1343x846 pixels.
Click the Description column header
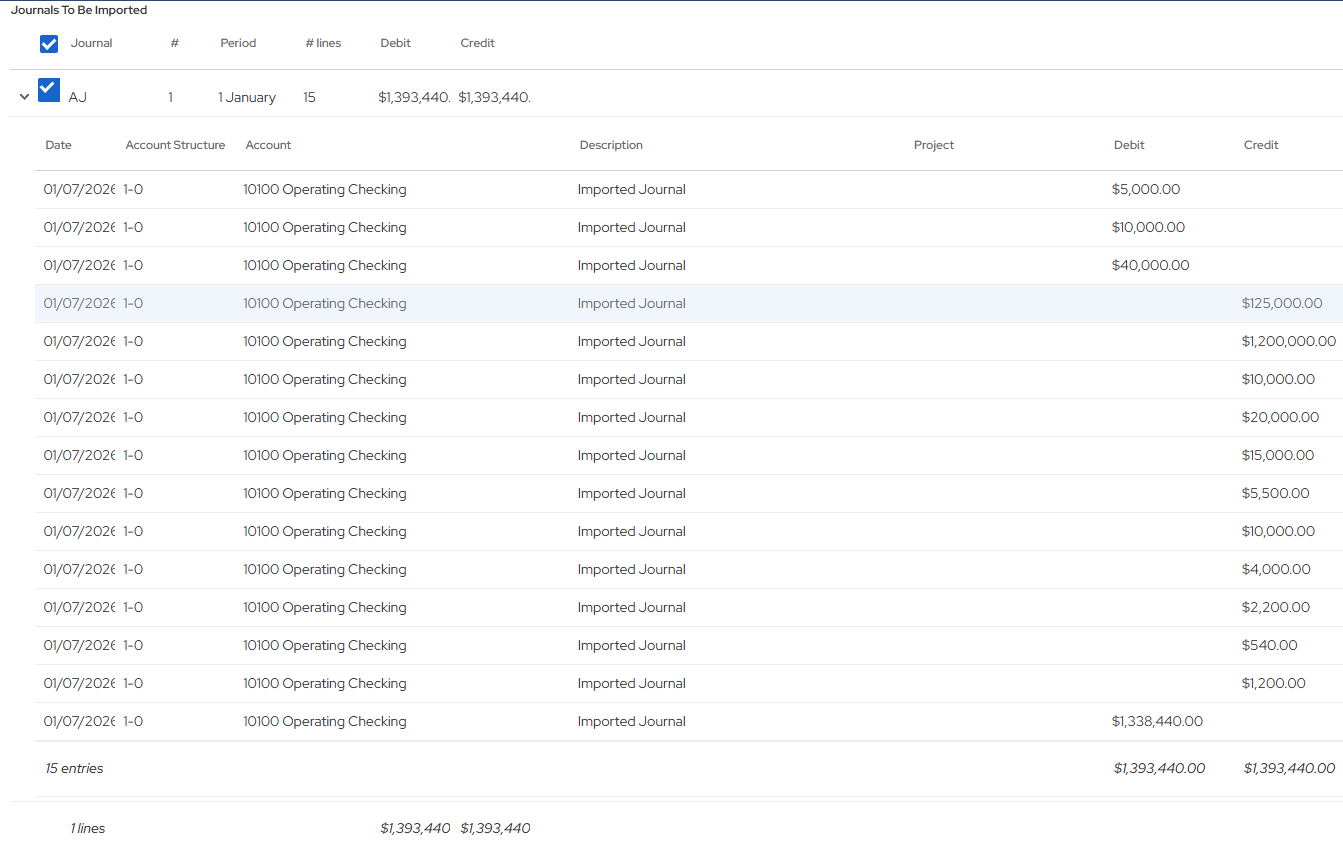[611, 145]
